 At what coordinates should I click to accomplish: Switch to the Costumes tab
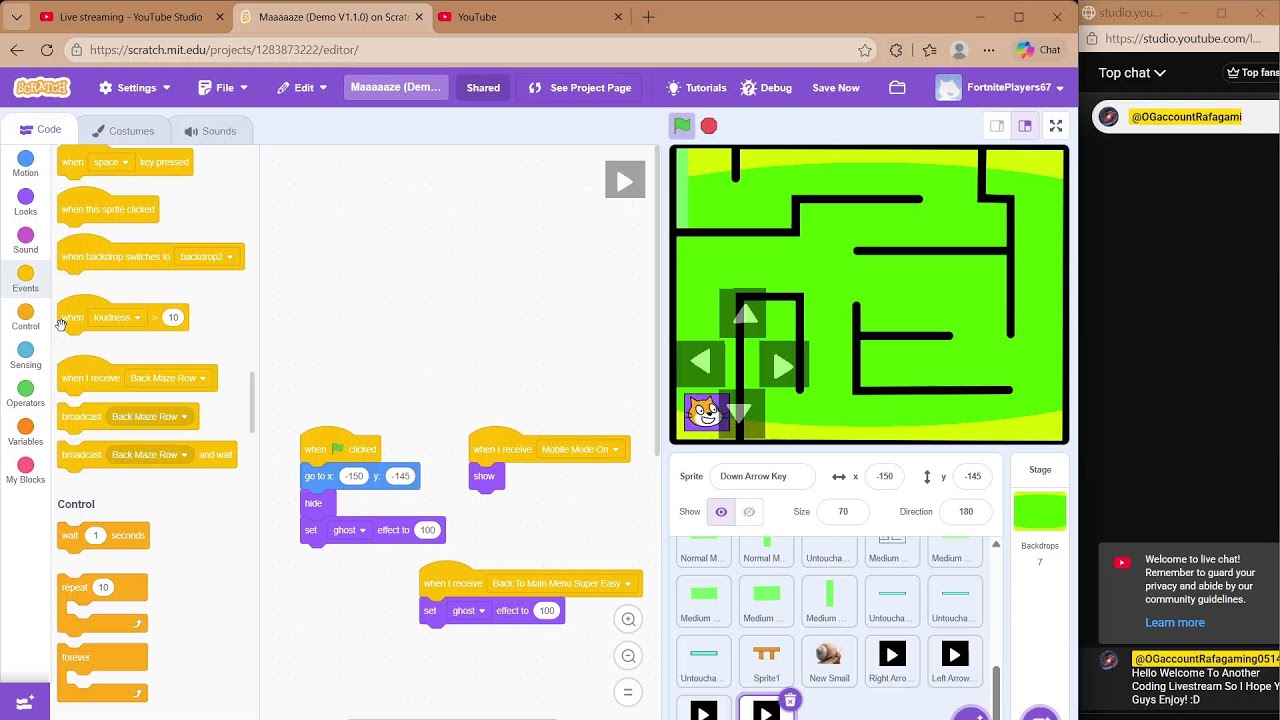(123, 131)
